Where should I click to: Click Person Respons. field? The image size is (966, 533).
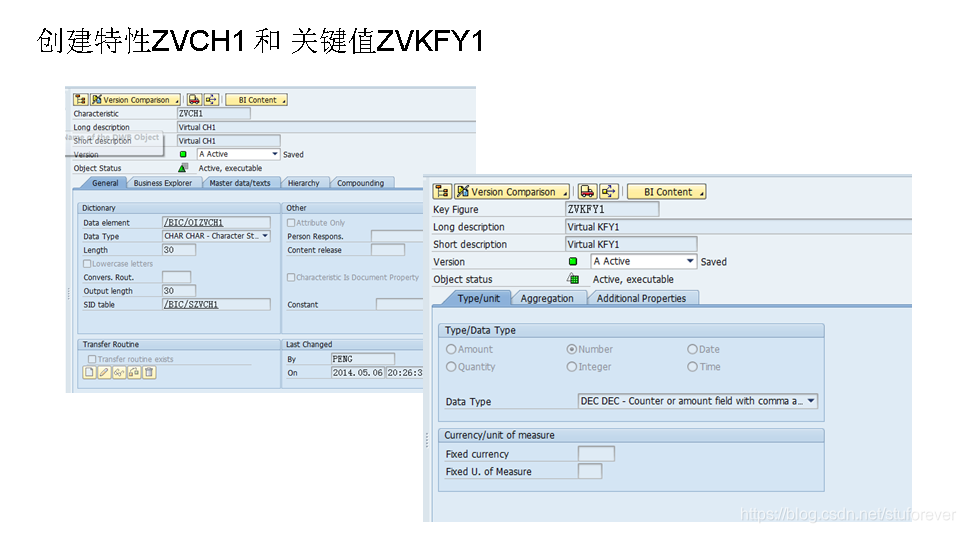pyautogui.click(x=396, y=236)
